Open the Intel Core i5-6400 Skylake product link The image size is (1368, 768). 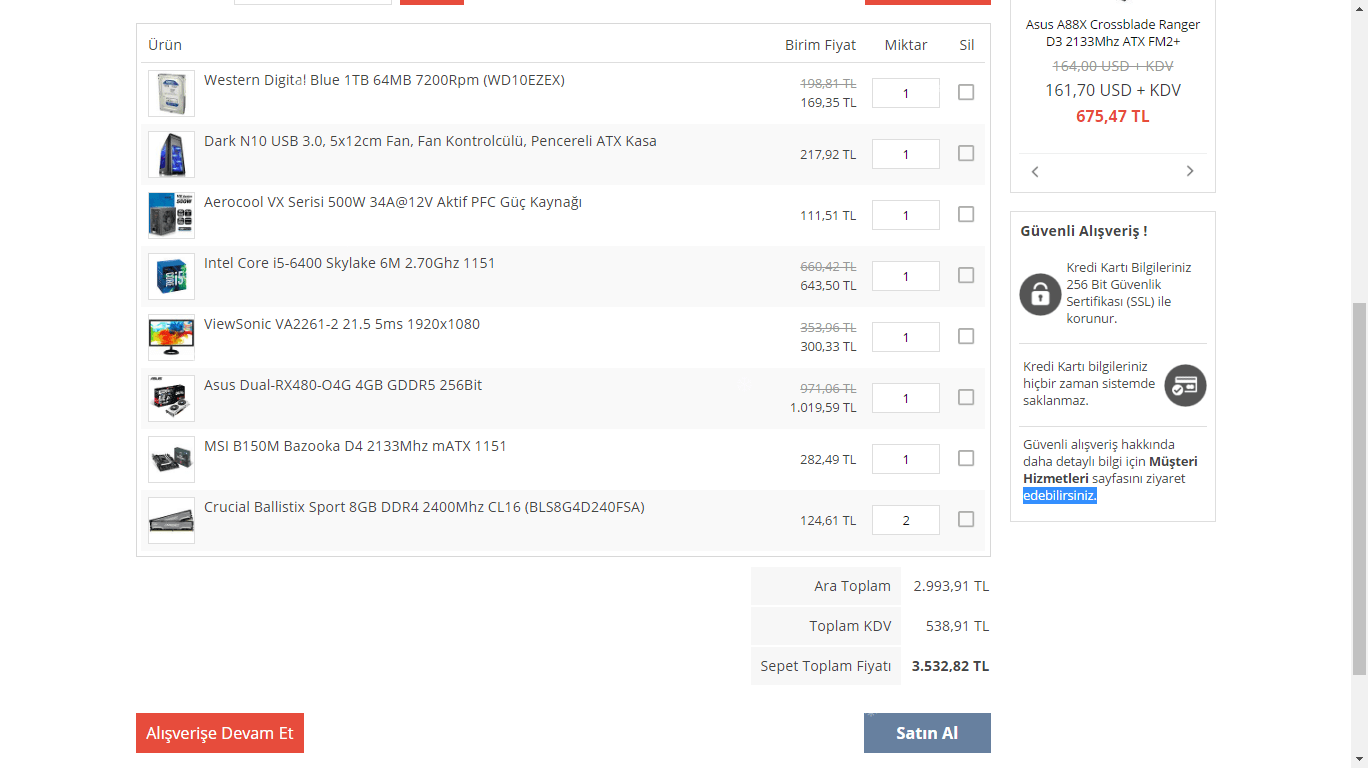click(350, 263)
